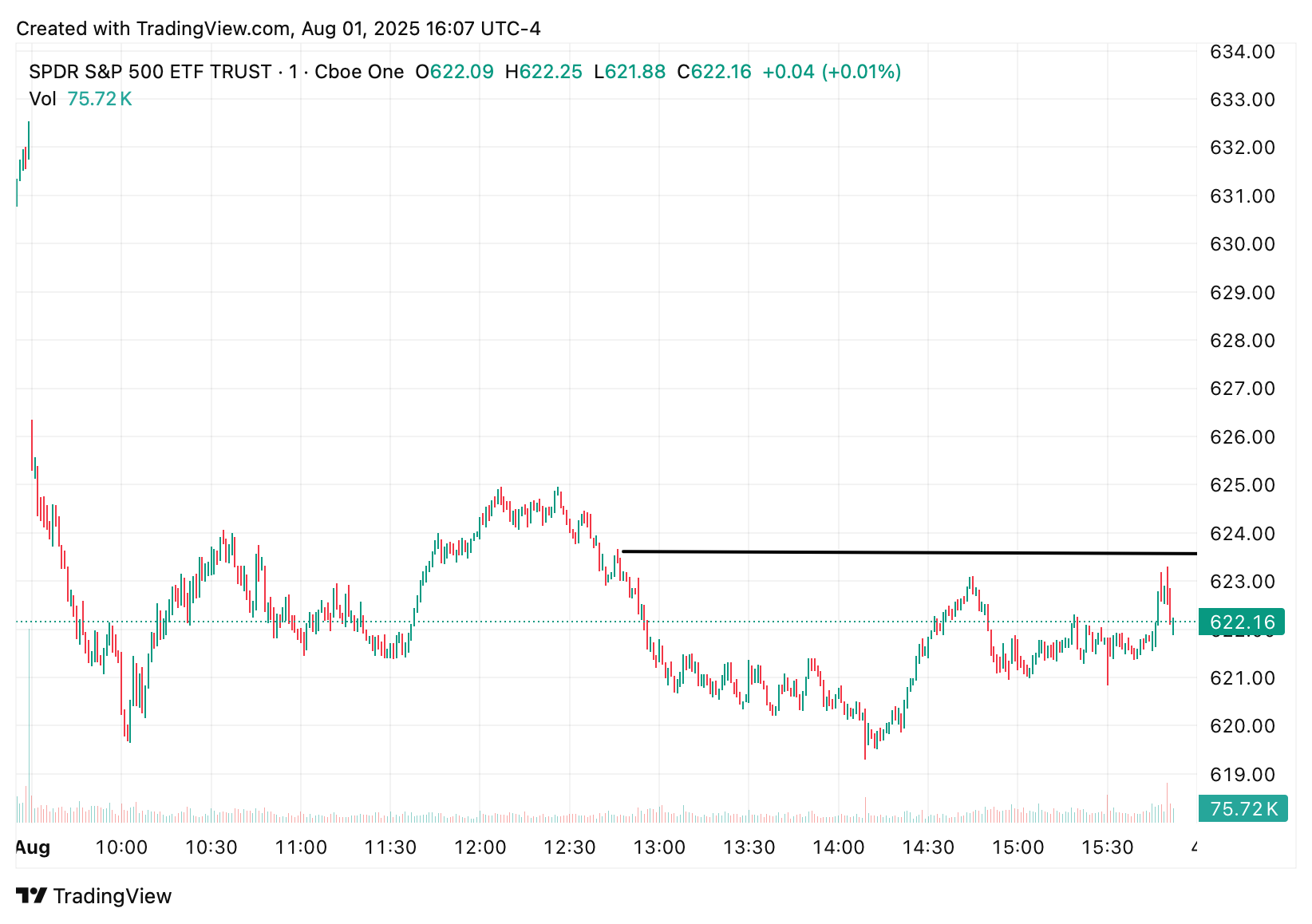Viewport: 1312px width, 924px height.
Task: Click the Aug date label on time axis
Action: [33, 847]
